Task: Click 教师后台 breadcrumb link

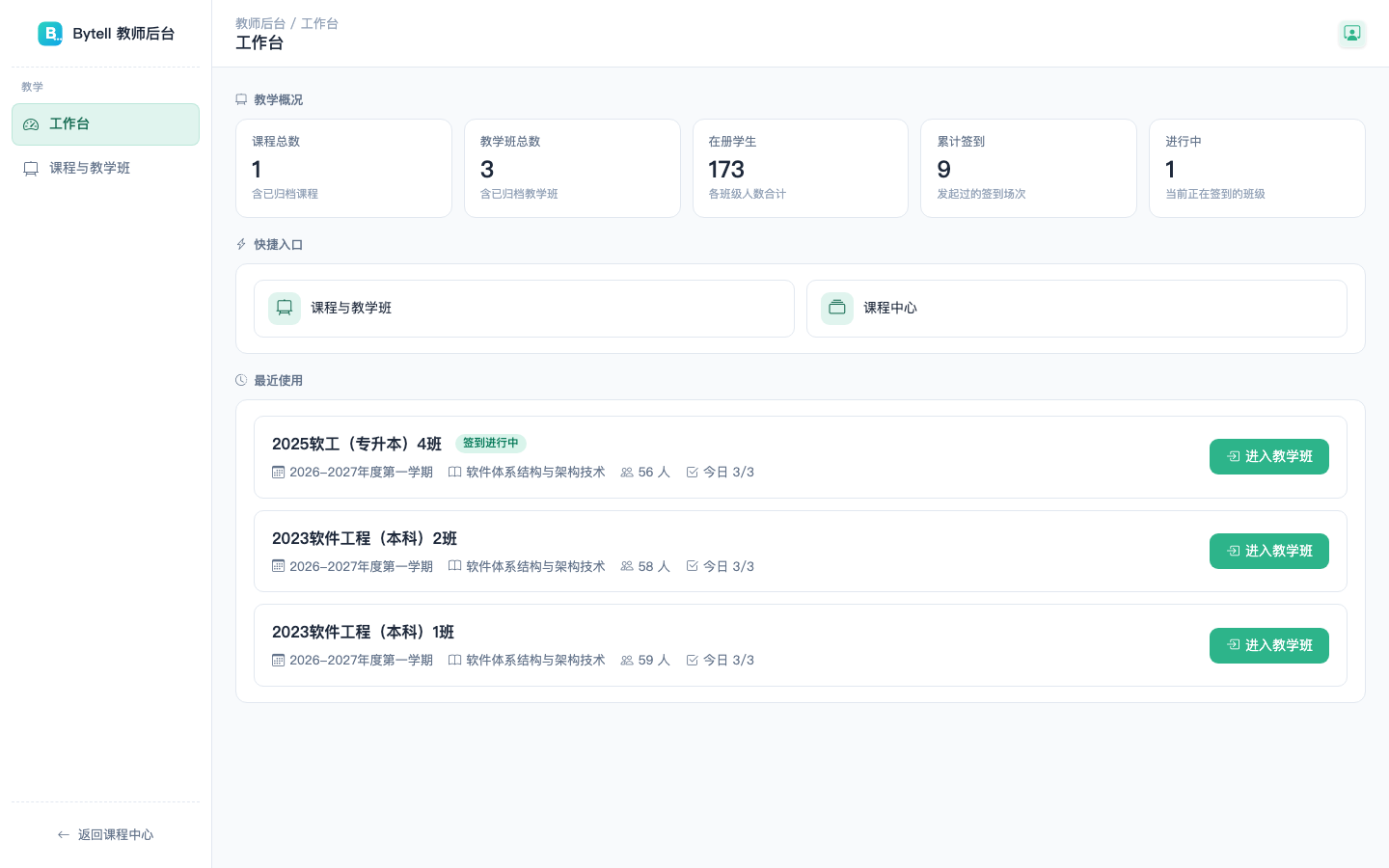Action: (x=260, y=23)
